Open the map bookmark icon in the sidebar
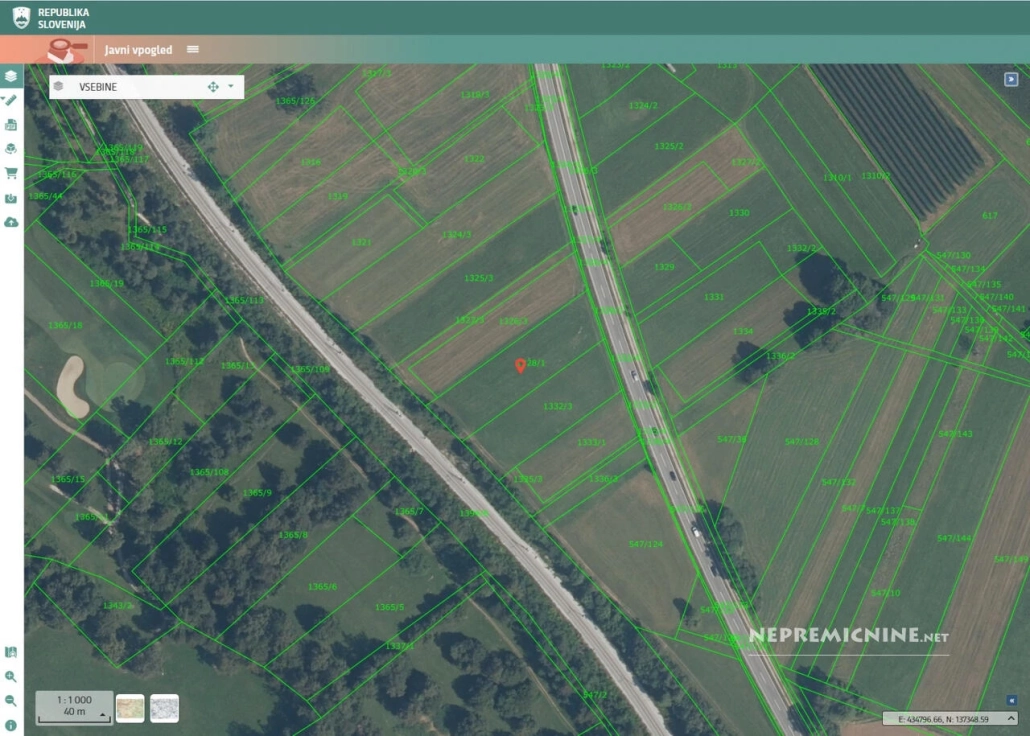The height and width of the screenshot is (736, 1030). (11, 652)
